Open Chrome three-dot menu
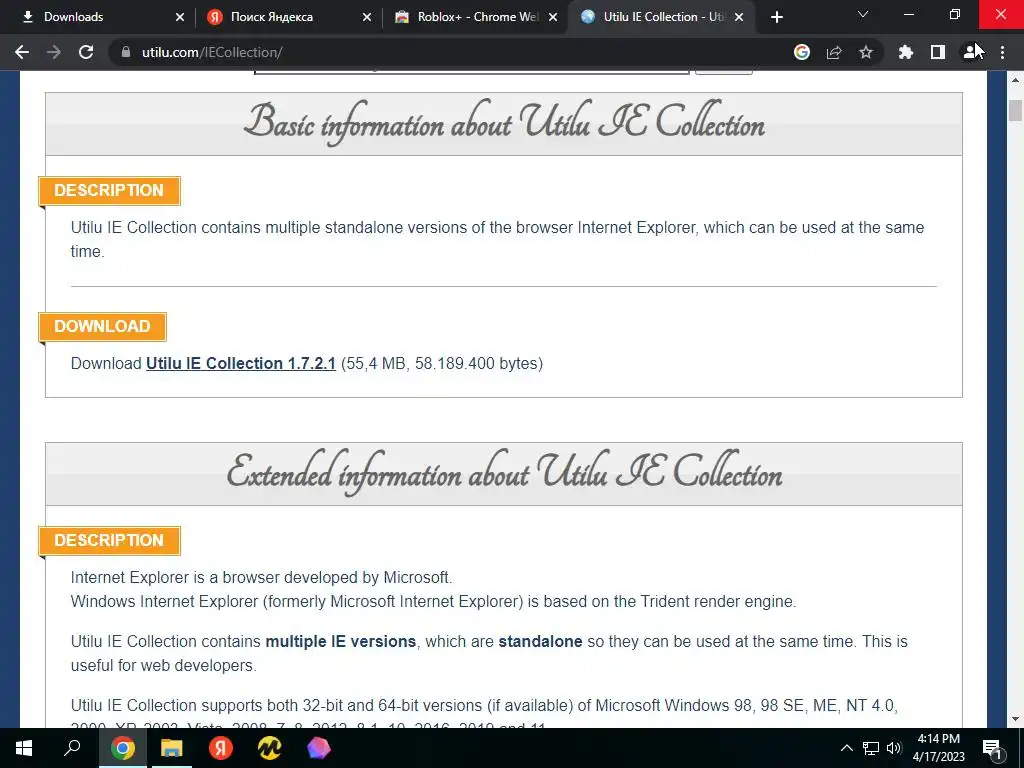 [1002, 52]
